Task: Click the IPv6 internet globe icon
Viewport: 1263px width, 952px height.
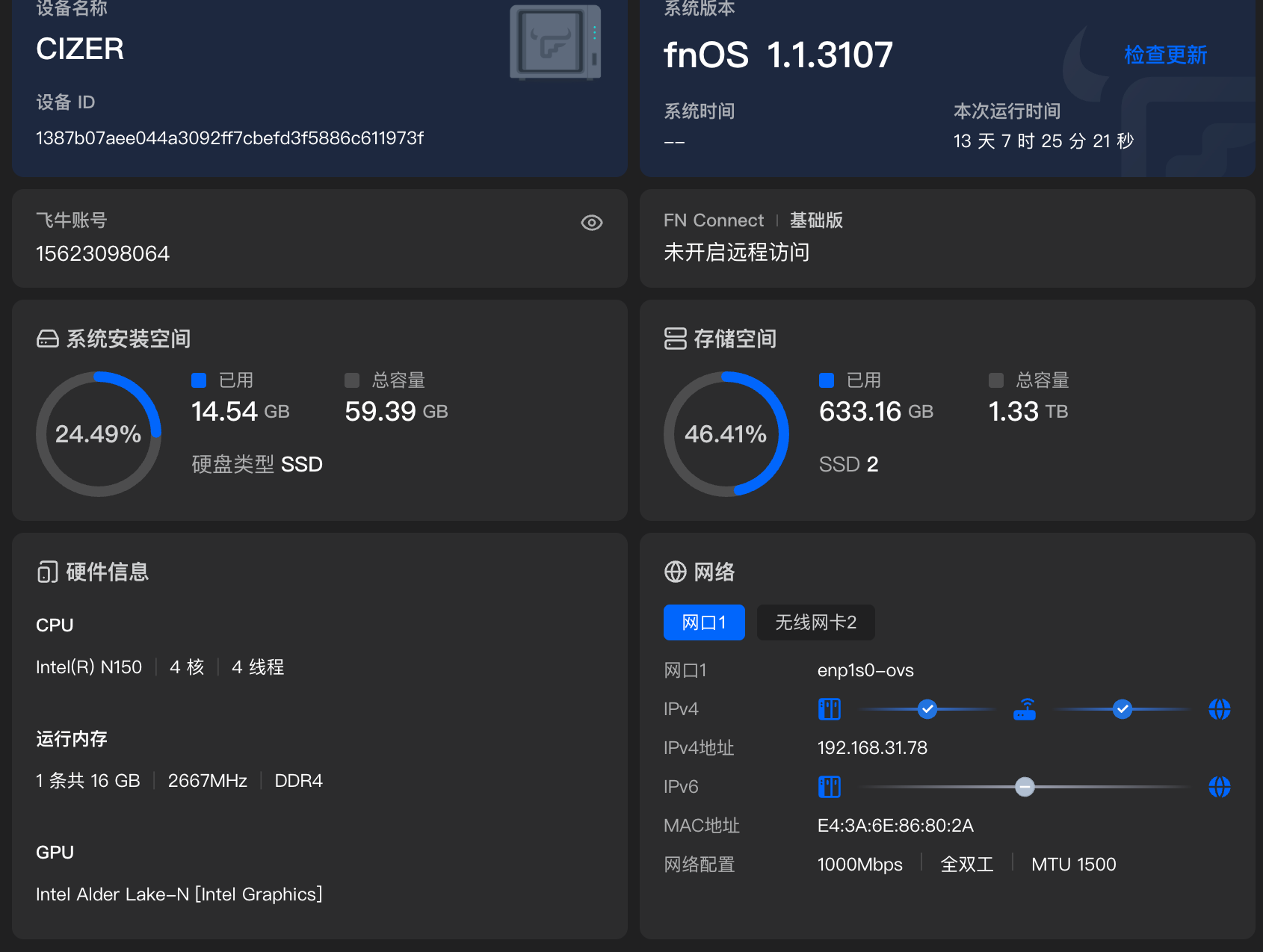Action: click(x=1219, y=787)
